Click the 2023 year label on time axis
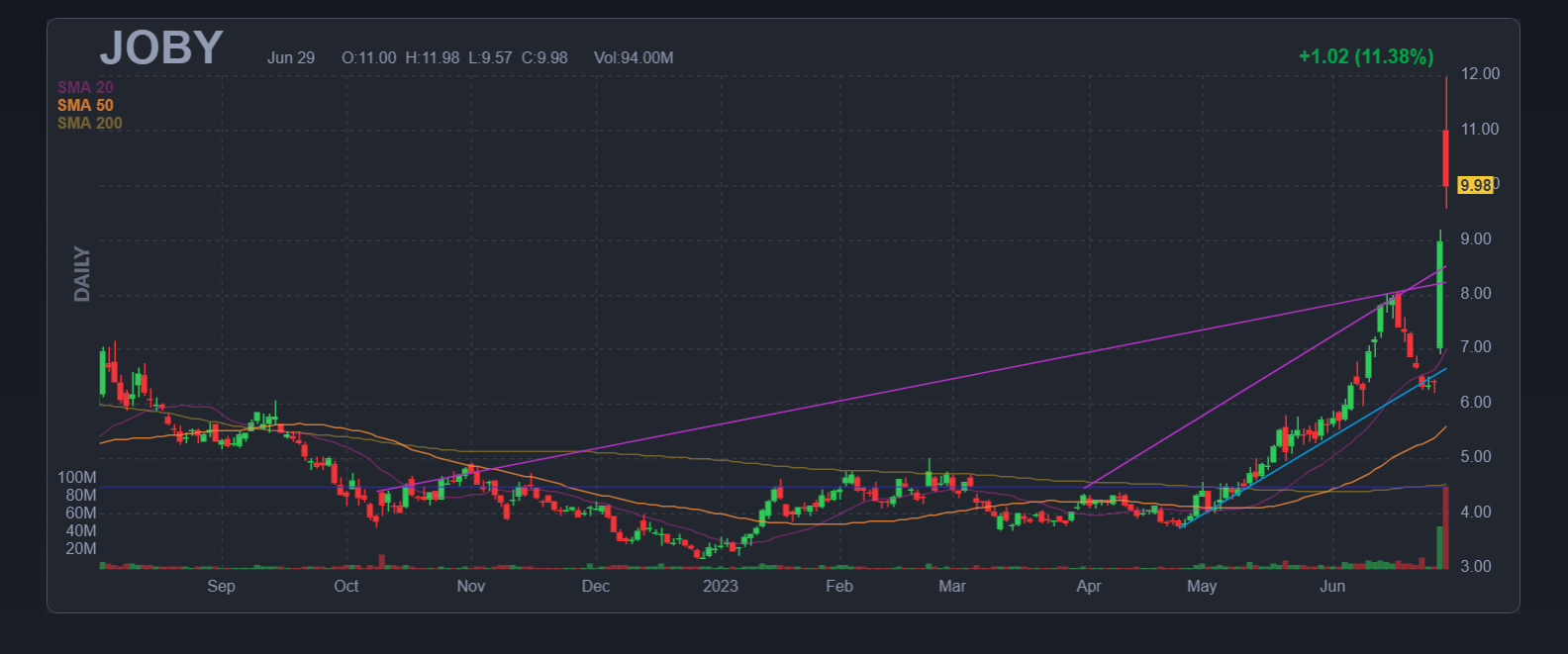Viewport: 1568px width, 654px height. pyautogui.click(x=721, y=586)
